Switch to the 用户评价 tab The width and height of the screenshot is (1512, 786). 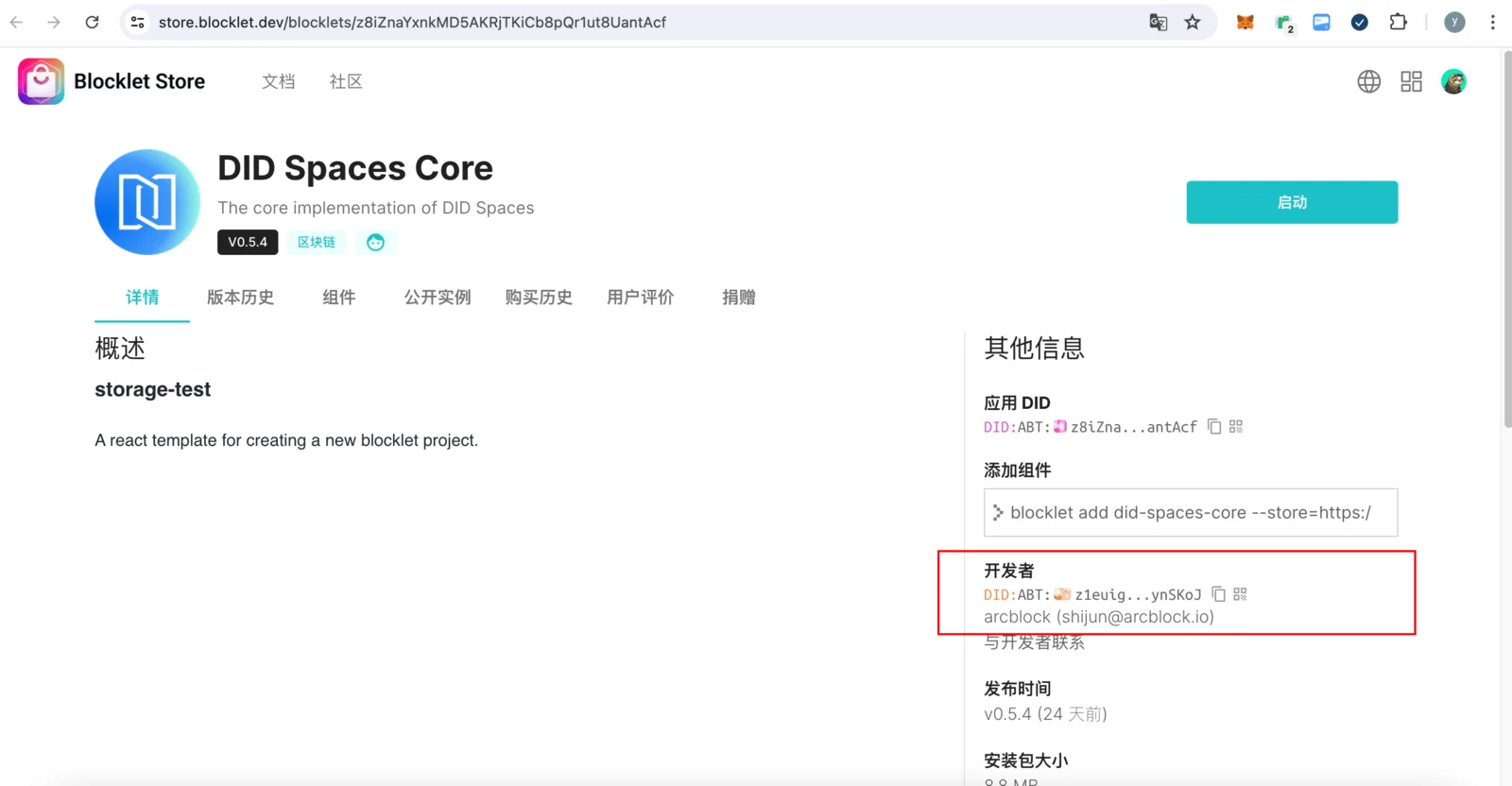click(x=641, y=298)
